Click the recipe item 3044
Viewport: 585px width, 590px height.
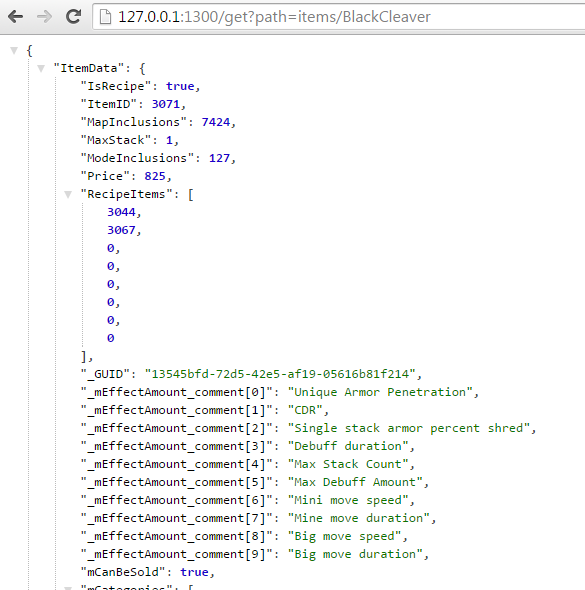121,212
